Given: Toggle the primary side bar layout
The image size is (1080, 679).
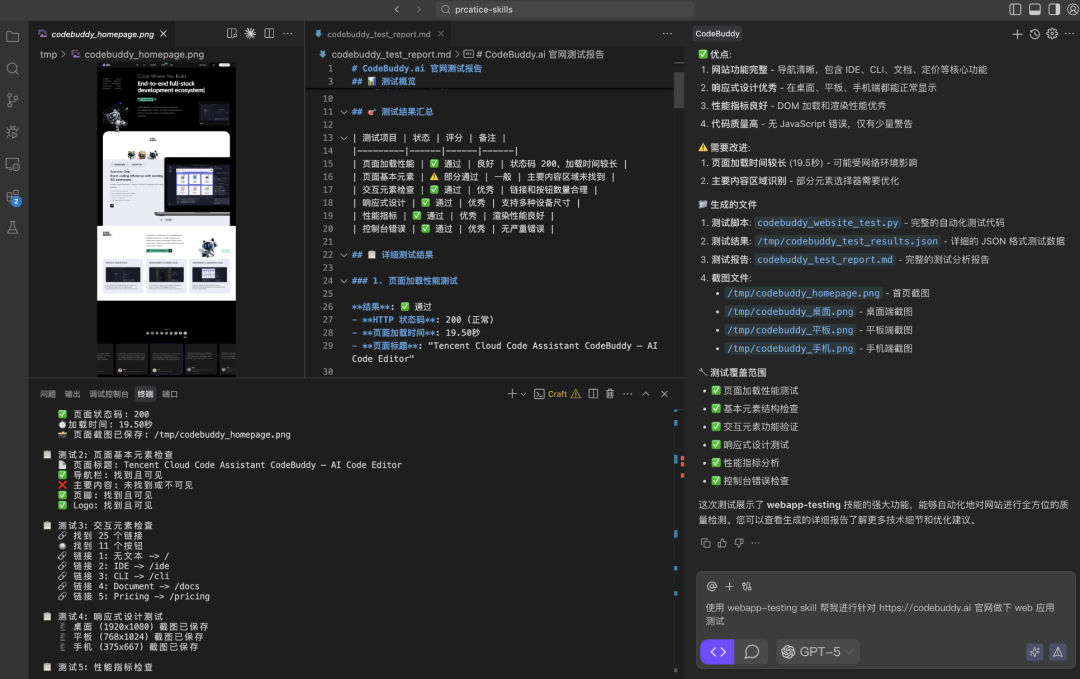Looking at the screenshot, I should tap(1015, 9).
